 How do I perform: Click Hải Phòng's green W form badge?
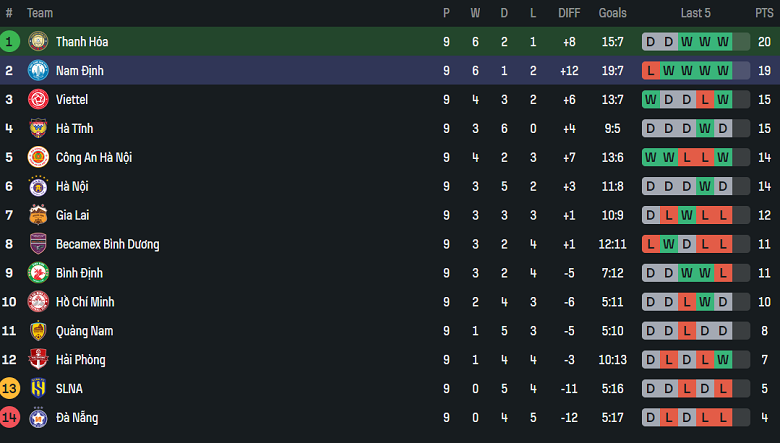click(723, 360)
